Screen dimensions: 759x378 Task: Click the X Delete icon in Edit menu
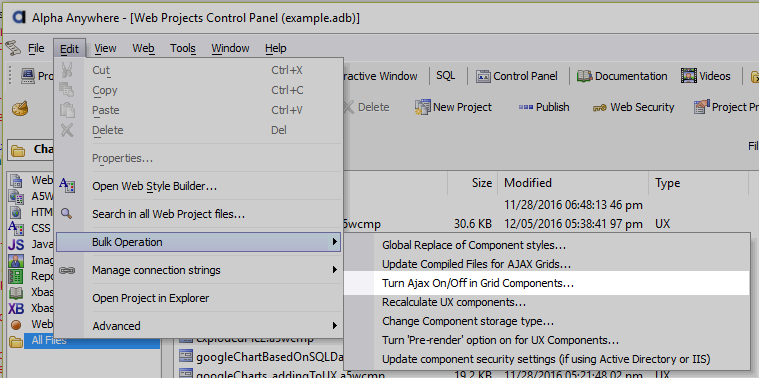pyautogui.click(x=67, y=130)
